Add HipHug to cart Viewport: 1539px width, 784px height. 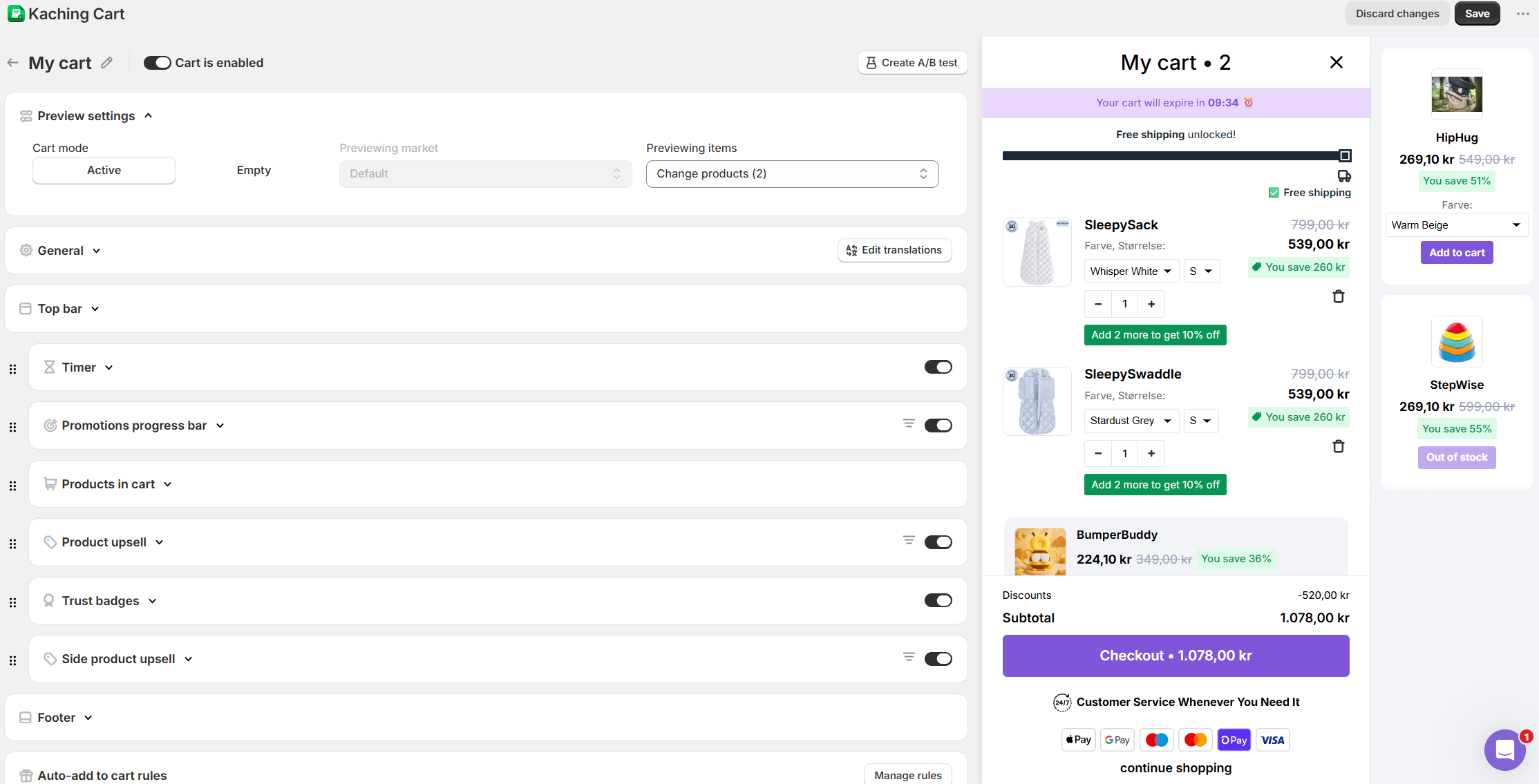coord(1457,253)
